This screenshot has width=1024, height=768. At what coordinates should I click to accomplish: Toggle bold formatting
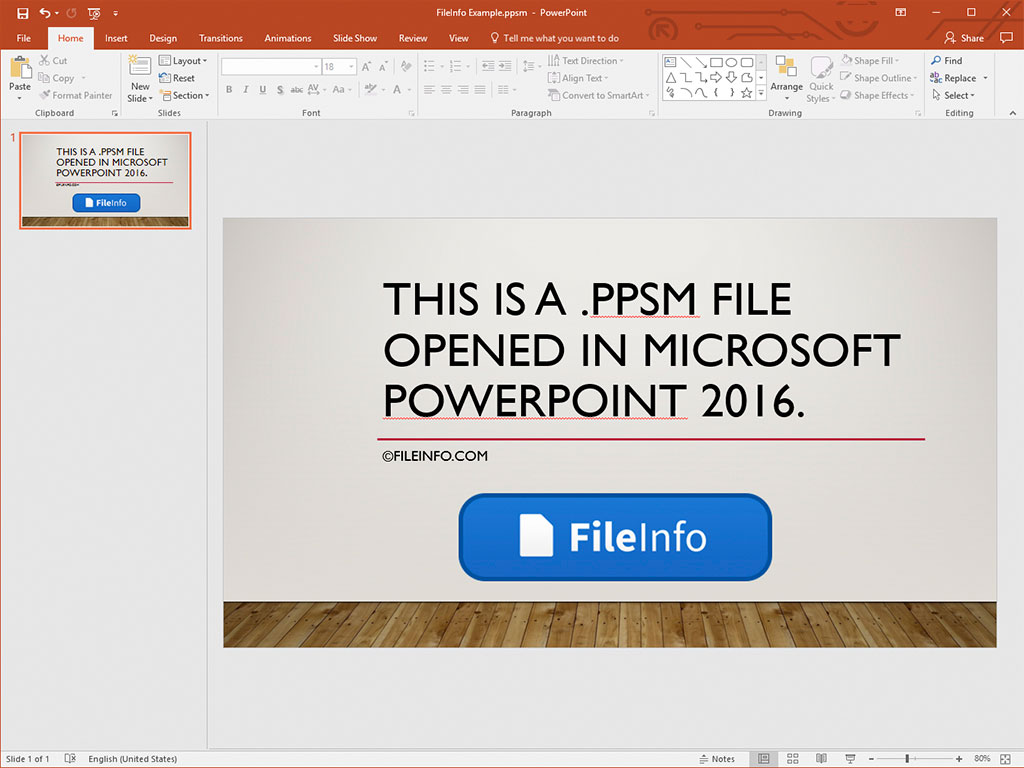[229, 89]
